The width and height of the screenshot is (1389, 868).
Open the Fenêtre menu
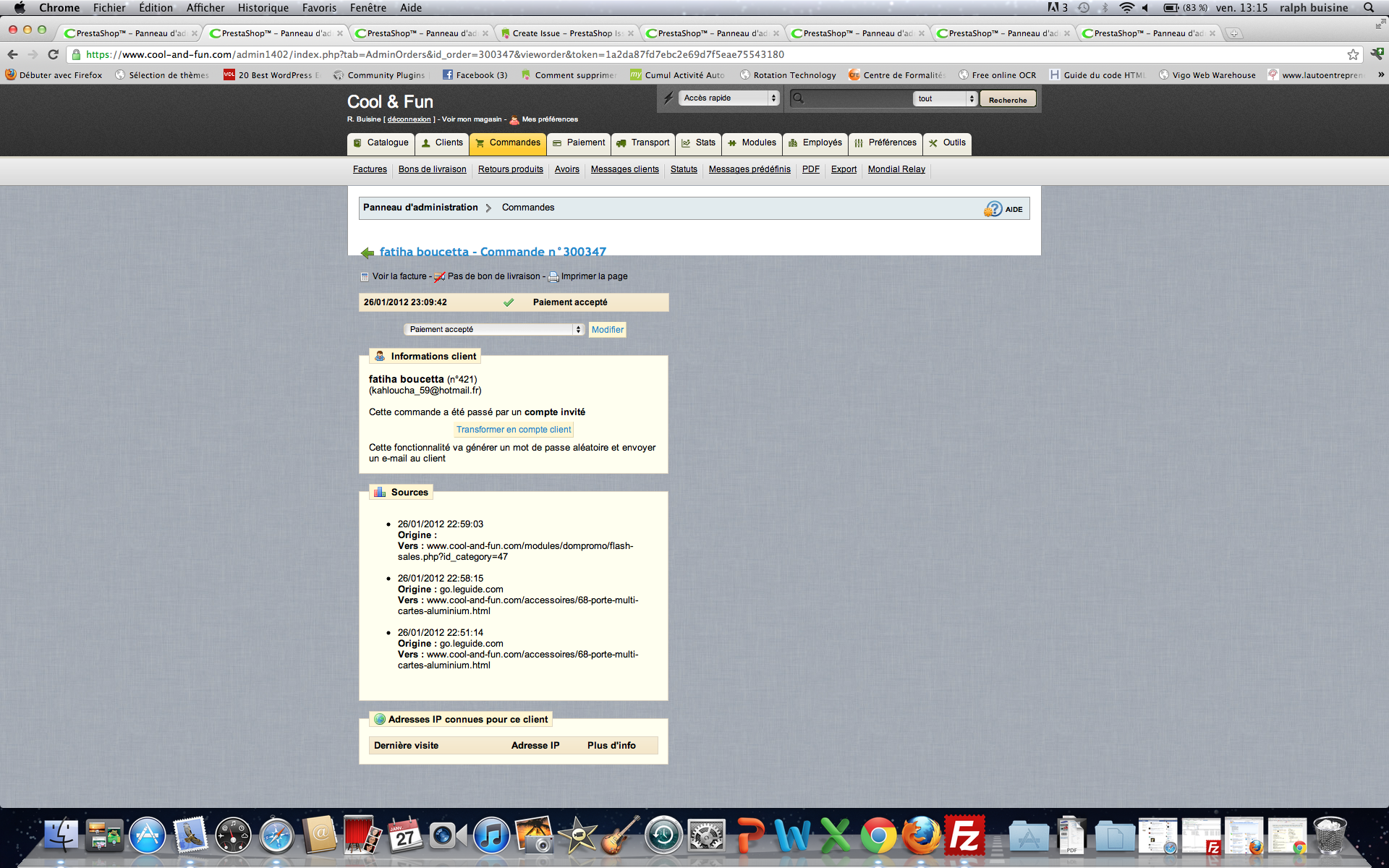point(368,8)
